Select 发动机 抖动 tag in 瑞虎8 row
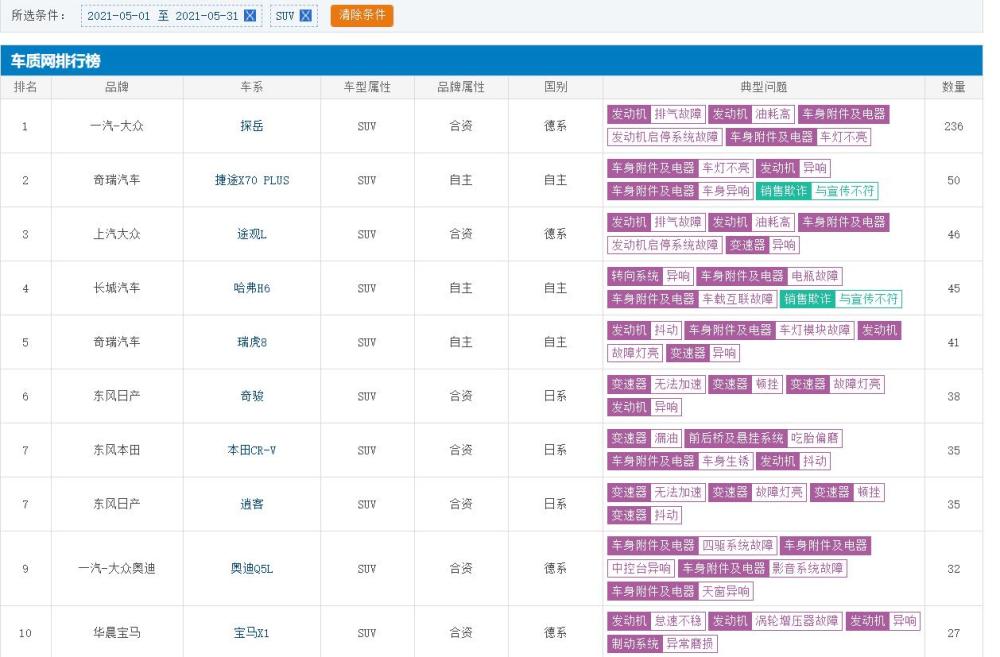The image size is (1000, 657). click(645, 330)
